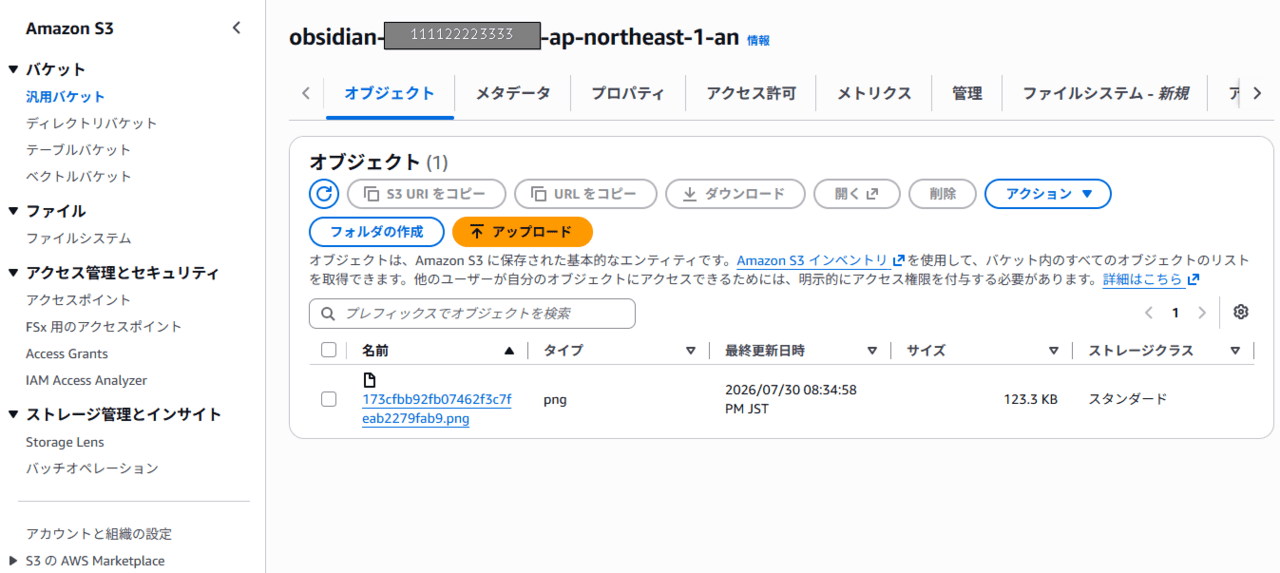The height and width of the screenshot is (573, 1280).
Task: Switch to the 管理 tab
Action: click(967, 93)
